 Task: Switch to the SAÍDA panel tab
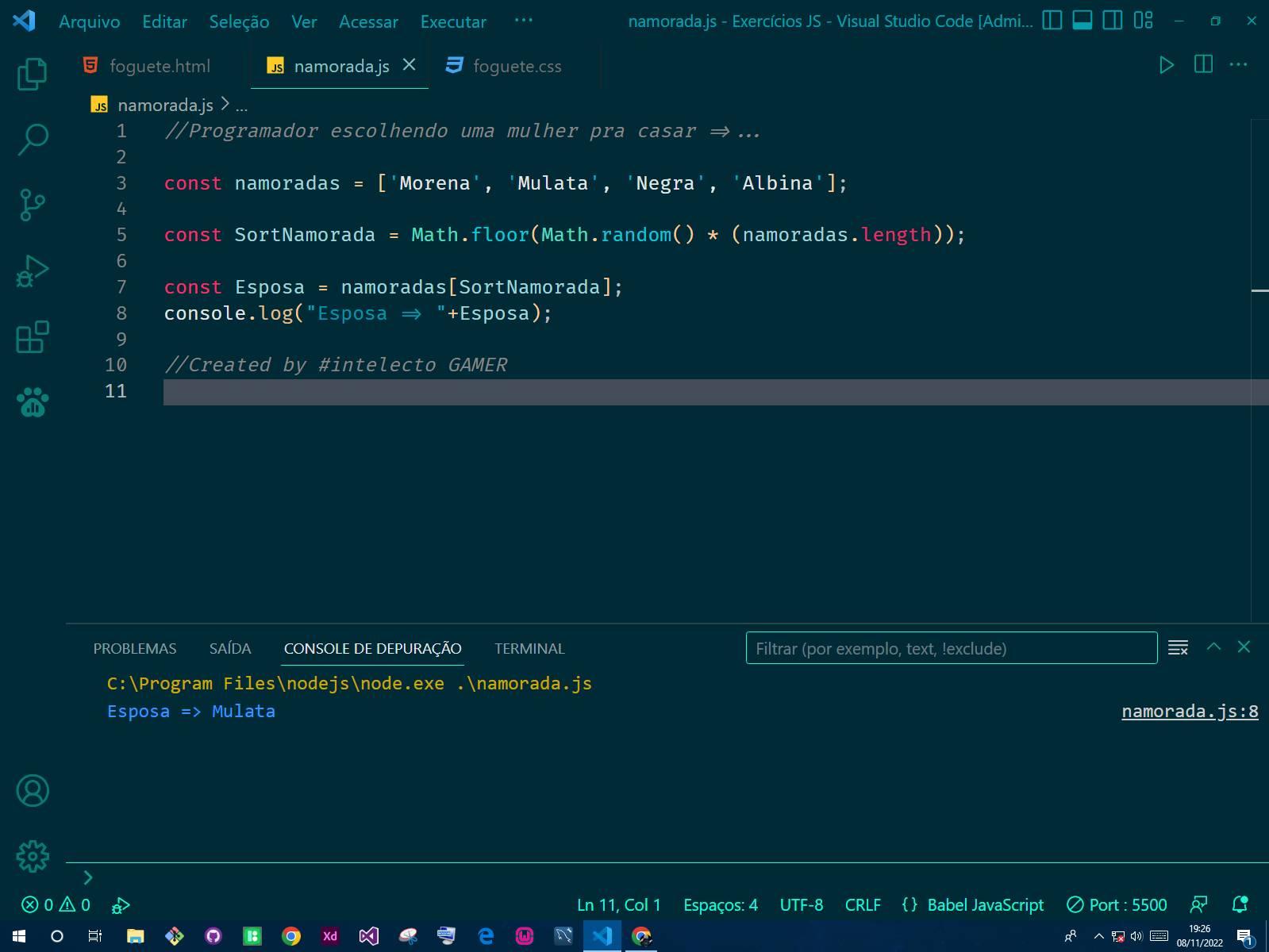click(x=230, y=648)
